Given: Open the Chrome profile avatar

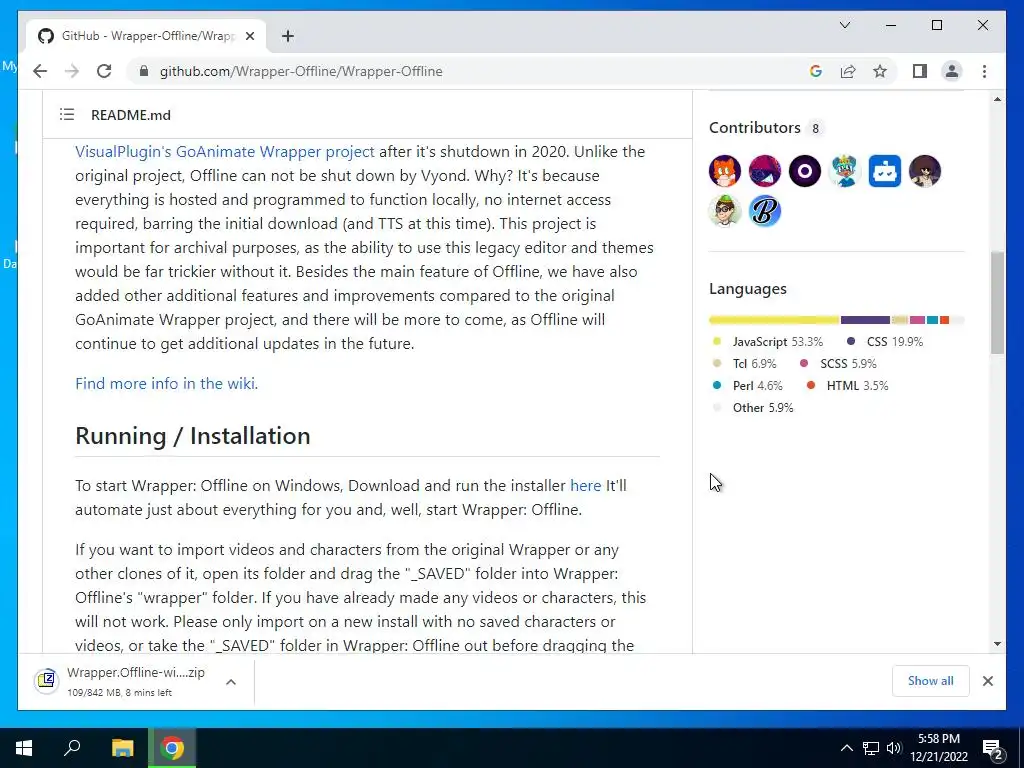Looking at the screenshot, I should point(952,71).
